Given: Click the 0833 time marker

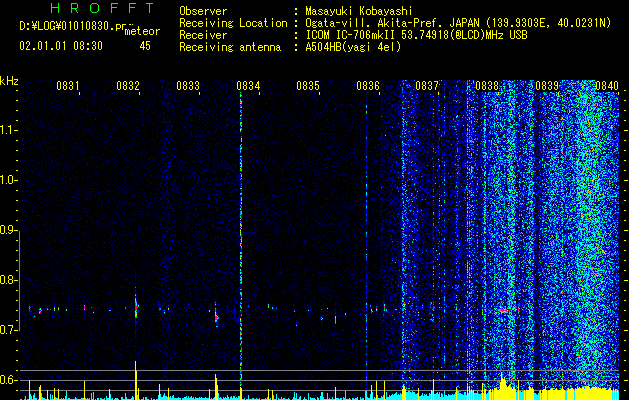Looking at the screenshot, I should click(x=188, y=85).
